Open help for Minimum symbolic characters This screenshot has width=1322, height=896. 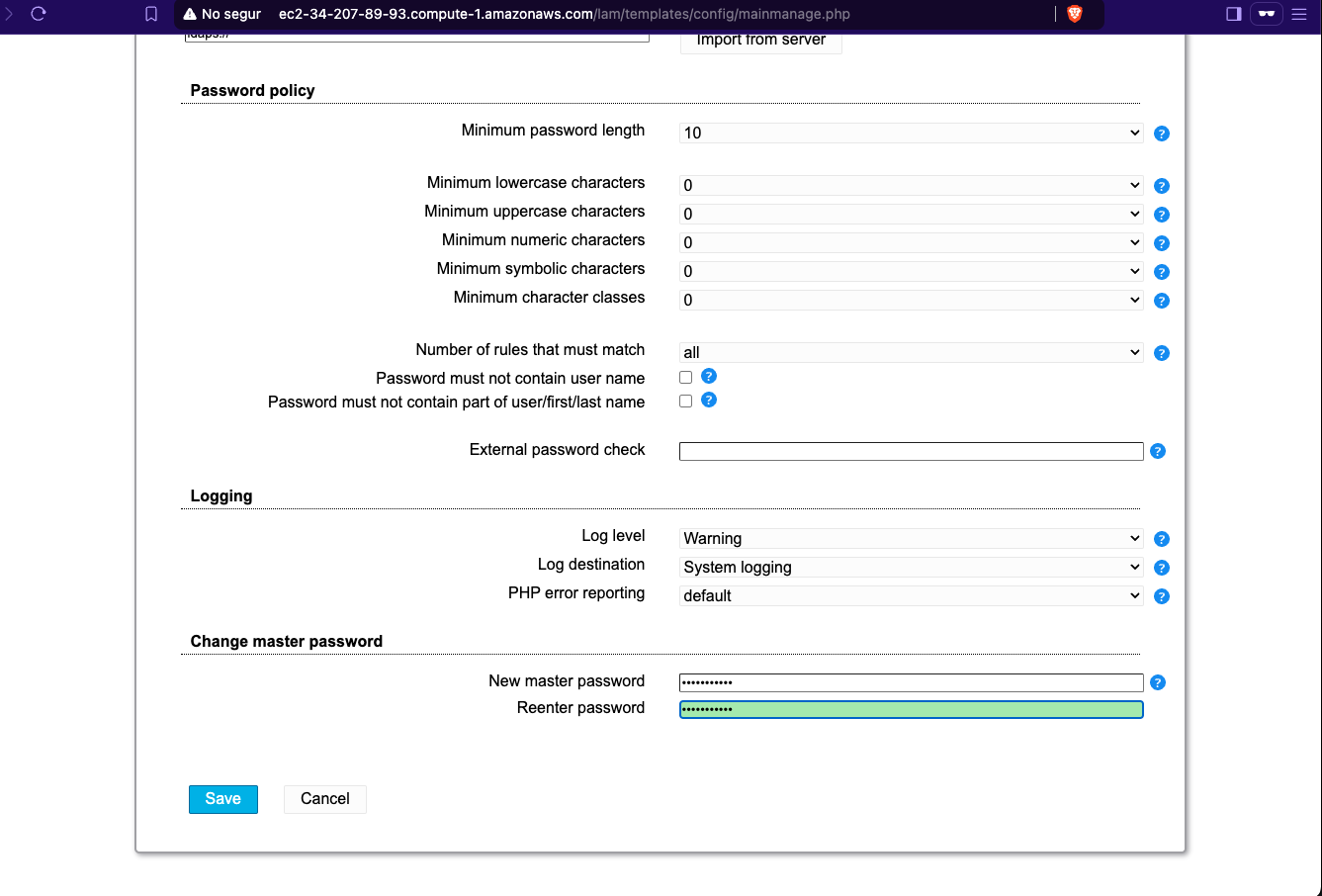click(x=1162, y=272)
